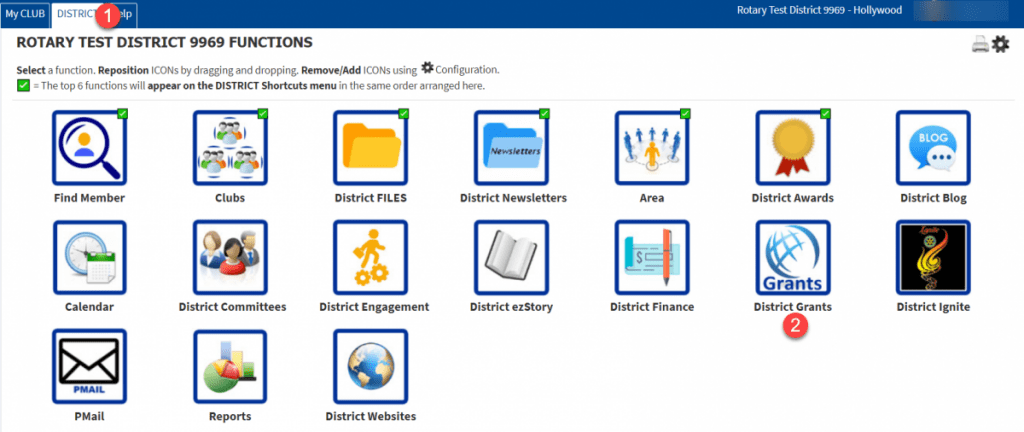Click the District Finance label

click(x=652, y=307)
